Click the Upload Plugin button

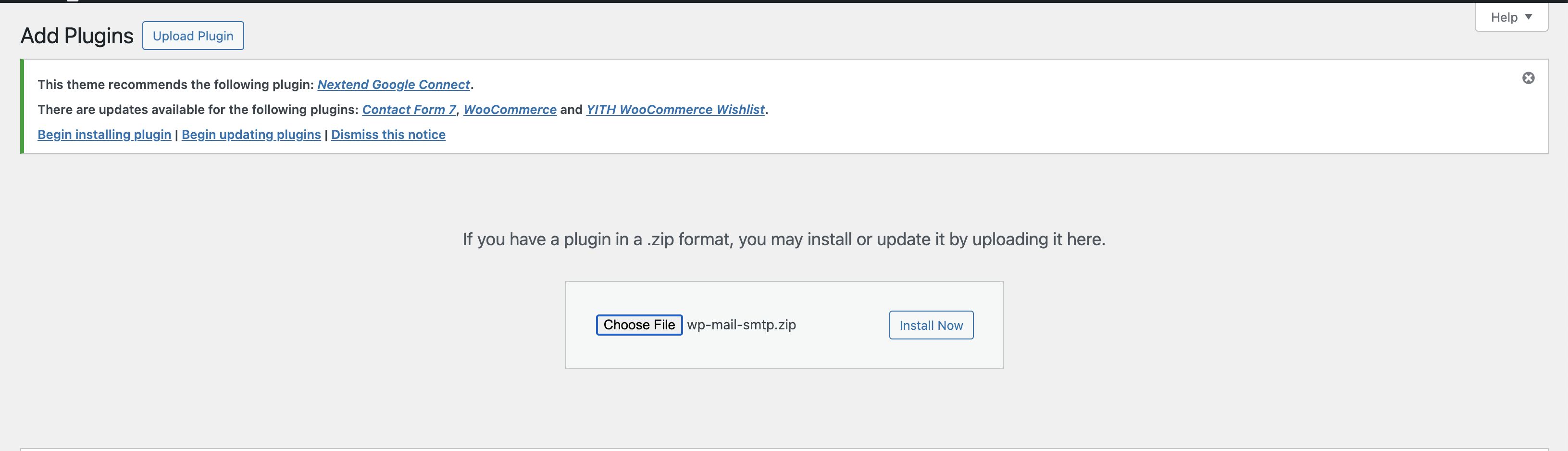(x=192, y=35)
